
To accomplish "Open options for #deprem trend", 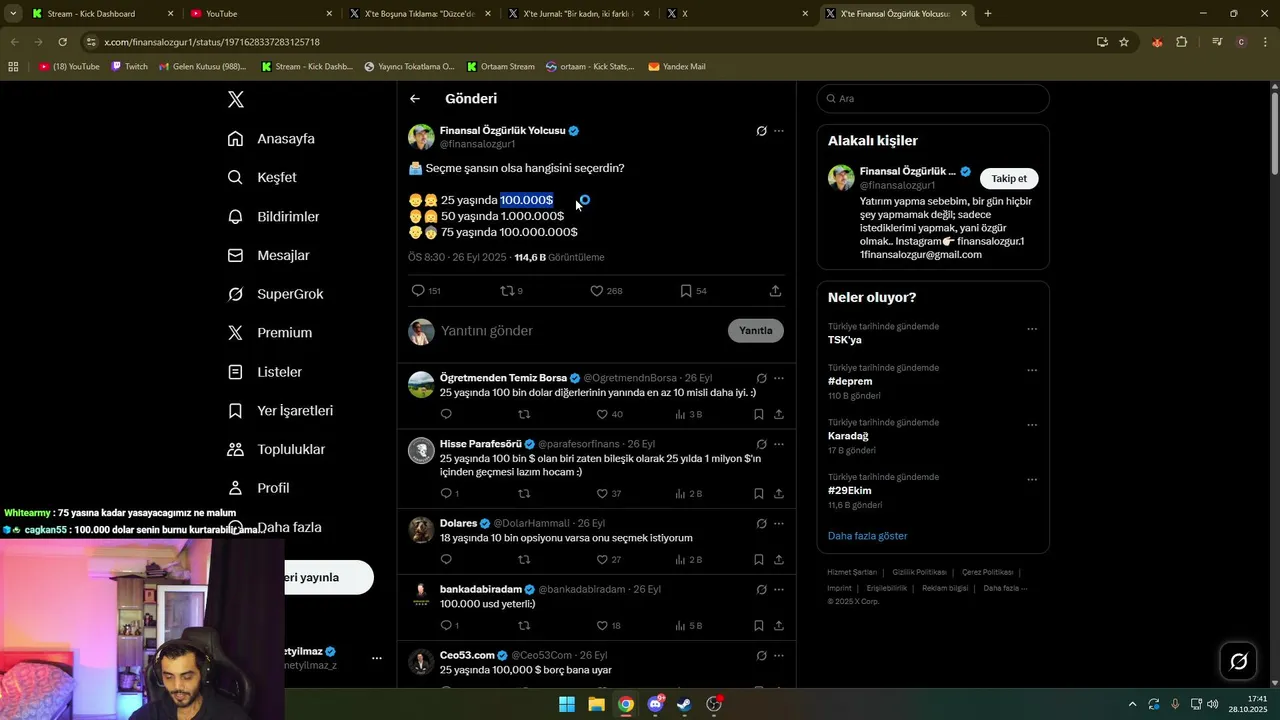I will [x=1032, y=370].
